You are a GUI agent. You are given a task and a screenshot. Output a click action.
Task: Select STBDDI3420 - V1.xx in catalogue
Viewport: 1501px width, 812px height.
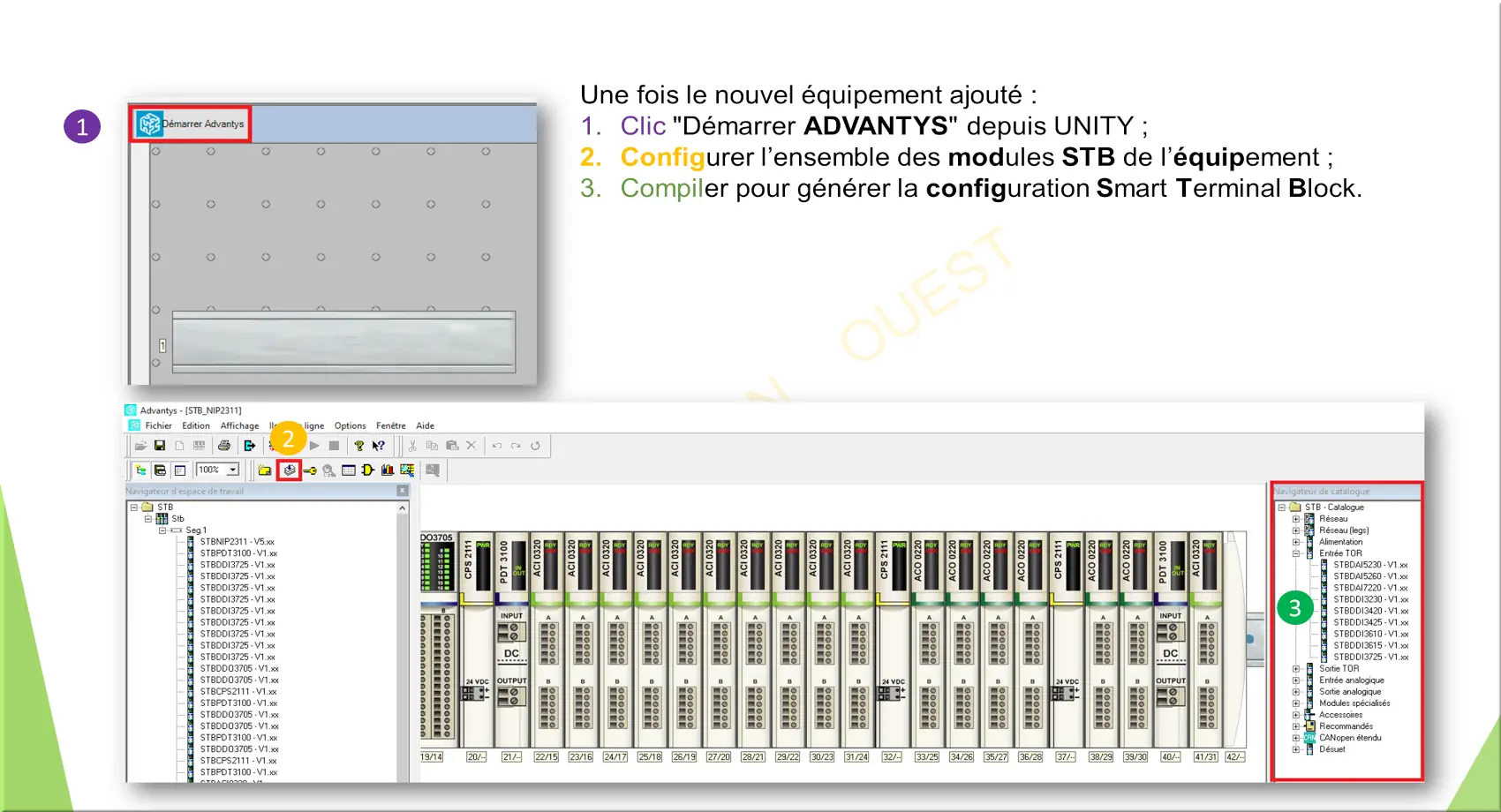pyautogui.click(x=1370, y=611)
